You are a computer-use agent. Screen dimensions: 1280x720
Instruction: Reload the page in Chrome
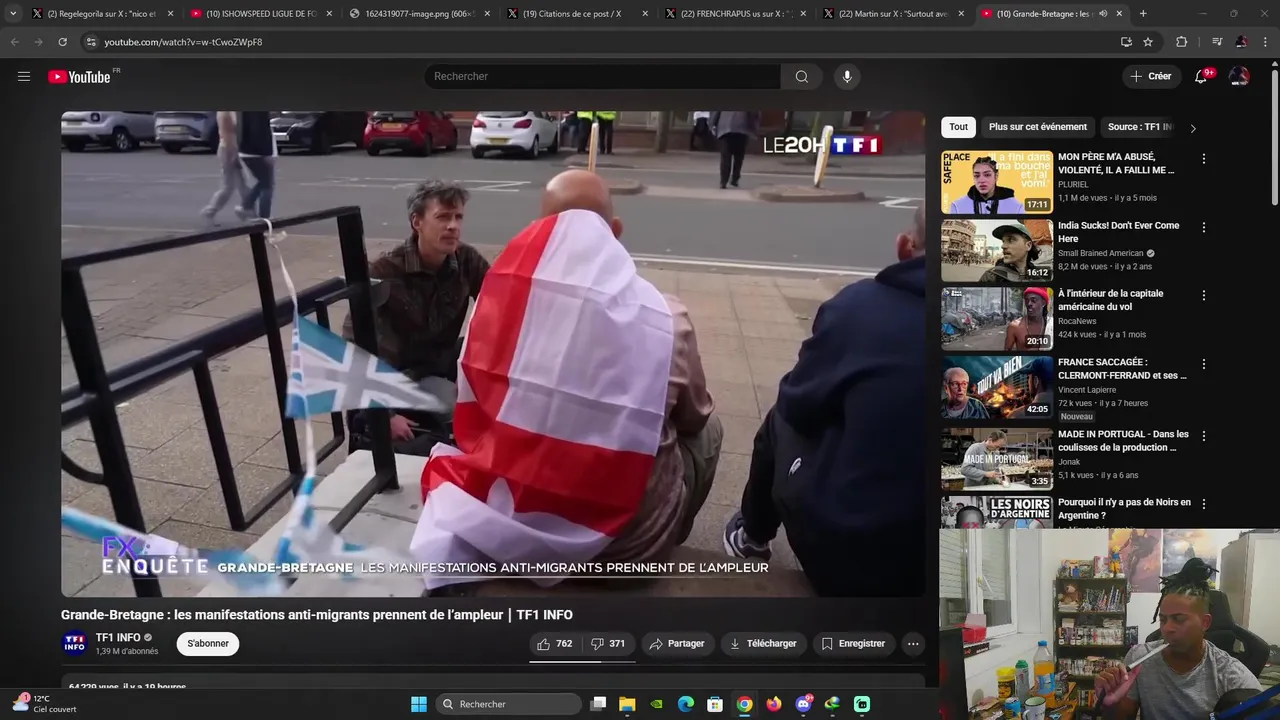coord(62,42)
